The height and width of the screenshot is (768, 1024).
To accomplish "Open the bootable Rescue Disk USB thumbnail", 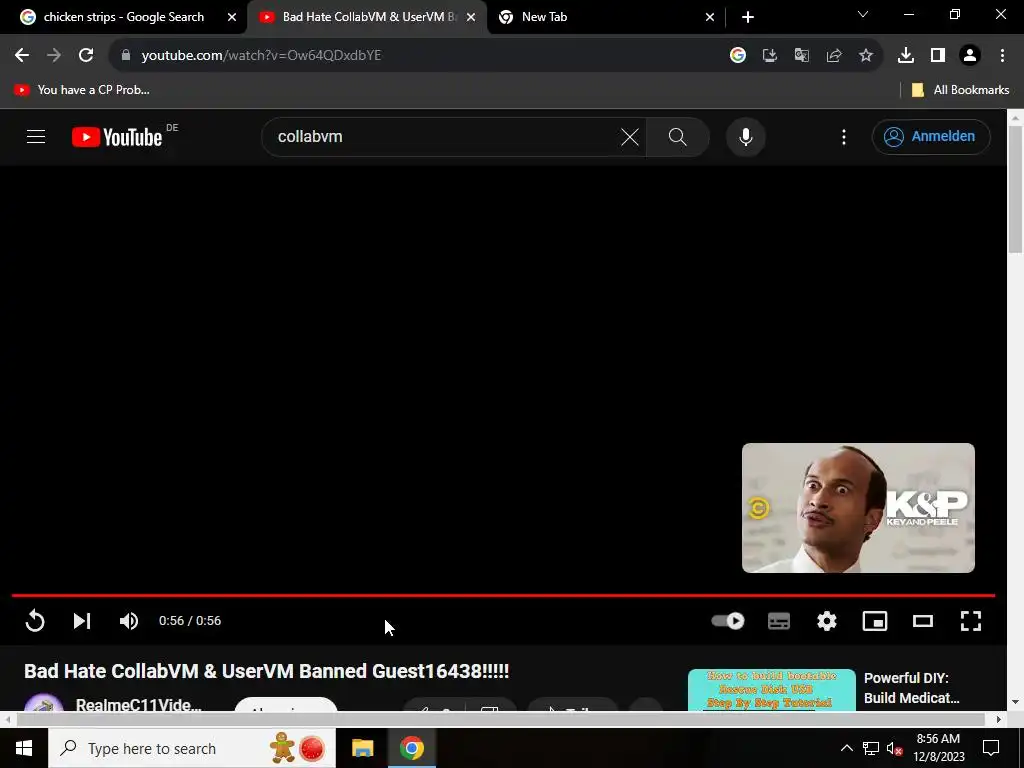I will point(771,690).
